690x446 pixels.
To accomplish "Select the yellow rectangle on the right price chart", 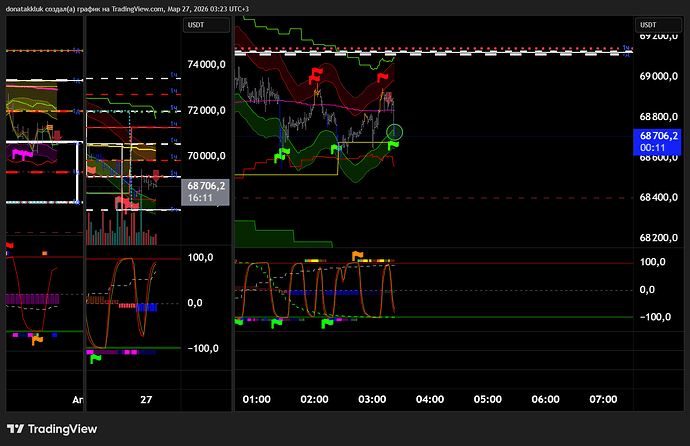I will point(310,159).
